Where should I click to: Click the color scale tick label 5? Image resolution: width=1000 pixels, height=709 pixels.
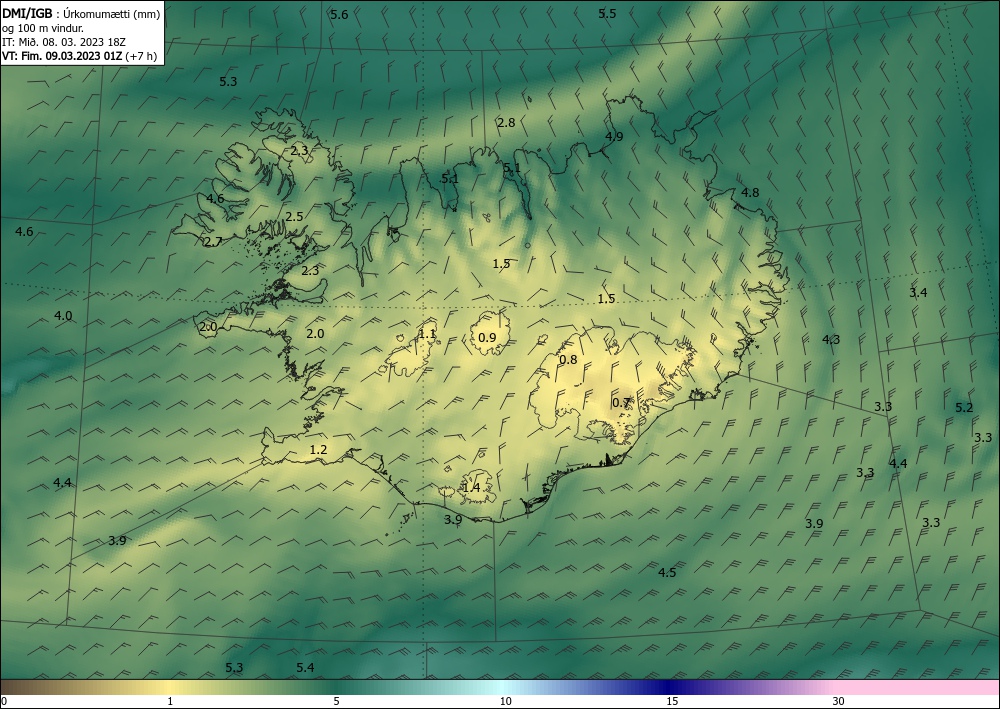pos(336,702)
